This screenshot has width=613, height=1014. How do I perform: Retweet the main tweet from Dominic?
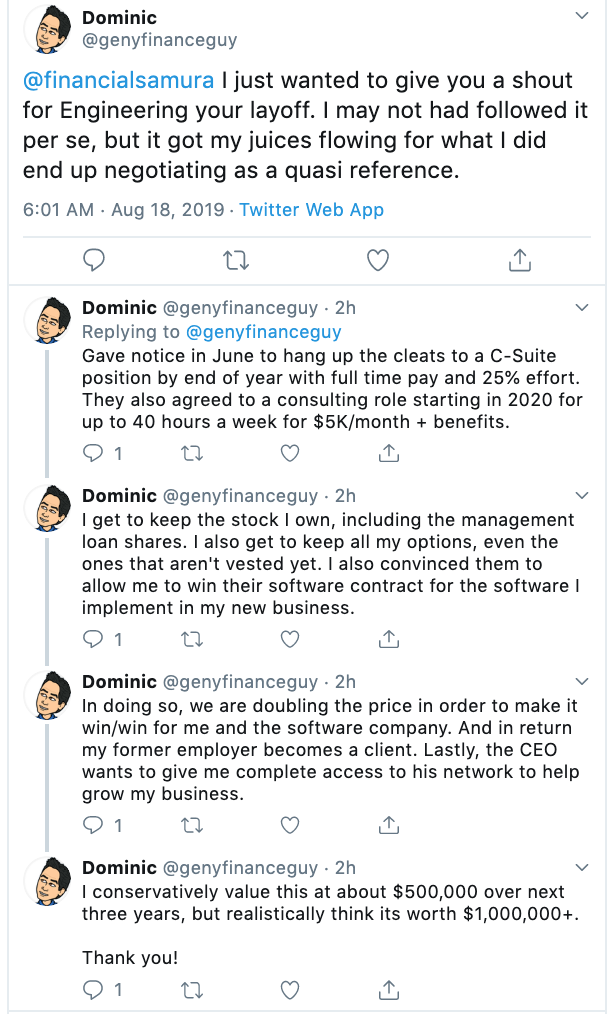tap(235, 261)
